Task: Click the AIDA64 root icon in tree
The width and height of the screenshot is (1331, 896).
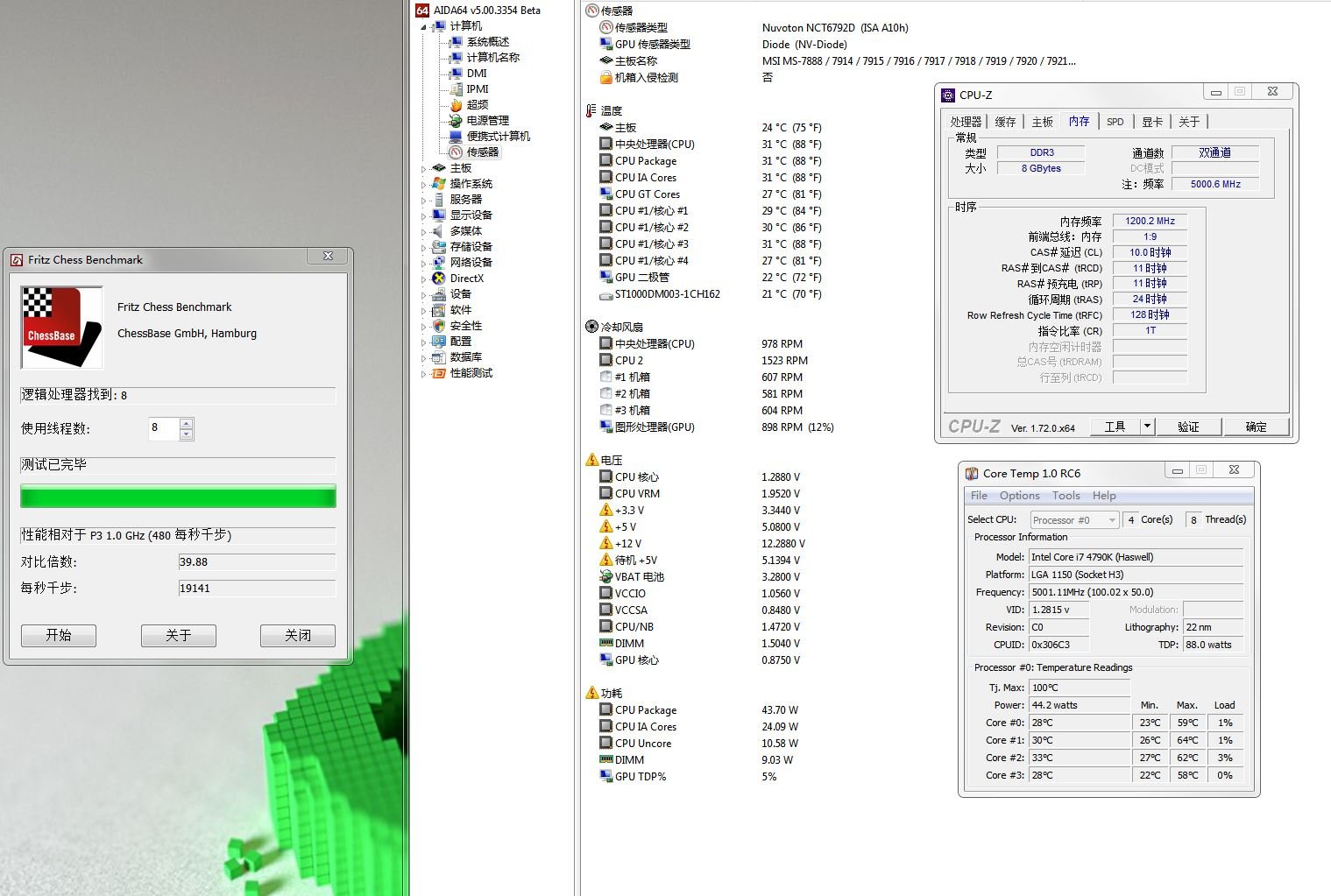Action: pyautogui.click(x=422, y=11)
